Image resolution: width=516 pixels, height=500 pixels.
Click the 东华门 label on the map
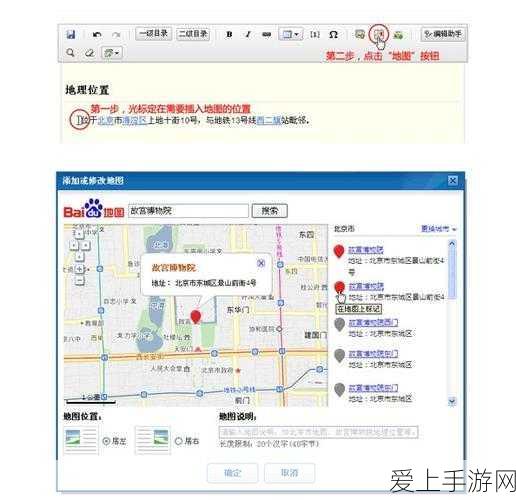(x=238, y=310)
